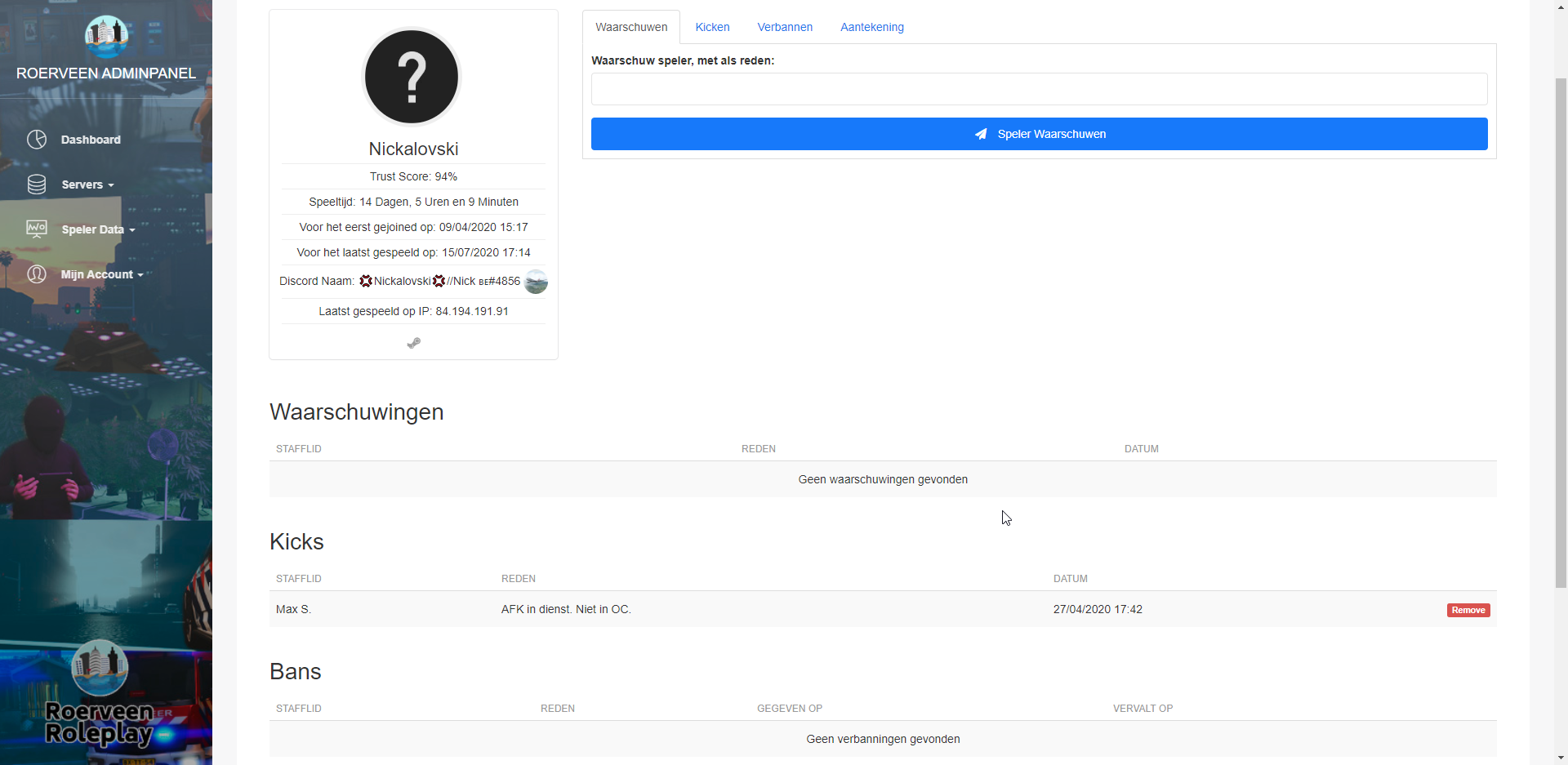
Task: Click the Steam icon under player info
Action: (414, 343)
